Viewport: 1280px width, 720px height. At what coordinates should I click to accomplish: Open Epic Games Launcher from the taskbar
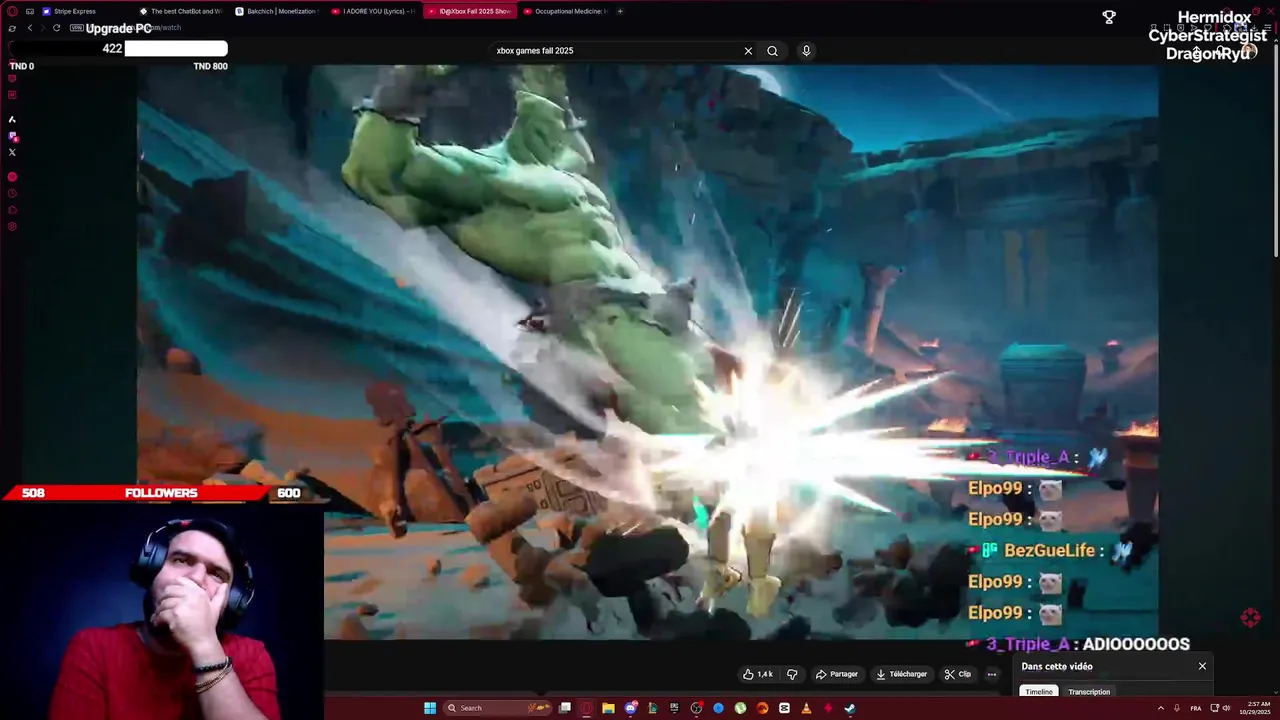[x=675, y=708]
